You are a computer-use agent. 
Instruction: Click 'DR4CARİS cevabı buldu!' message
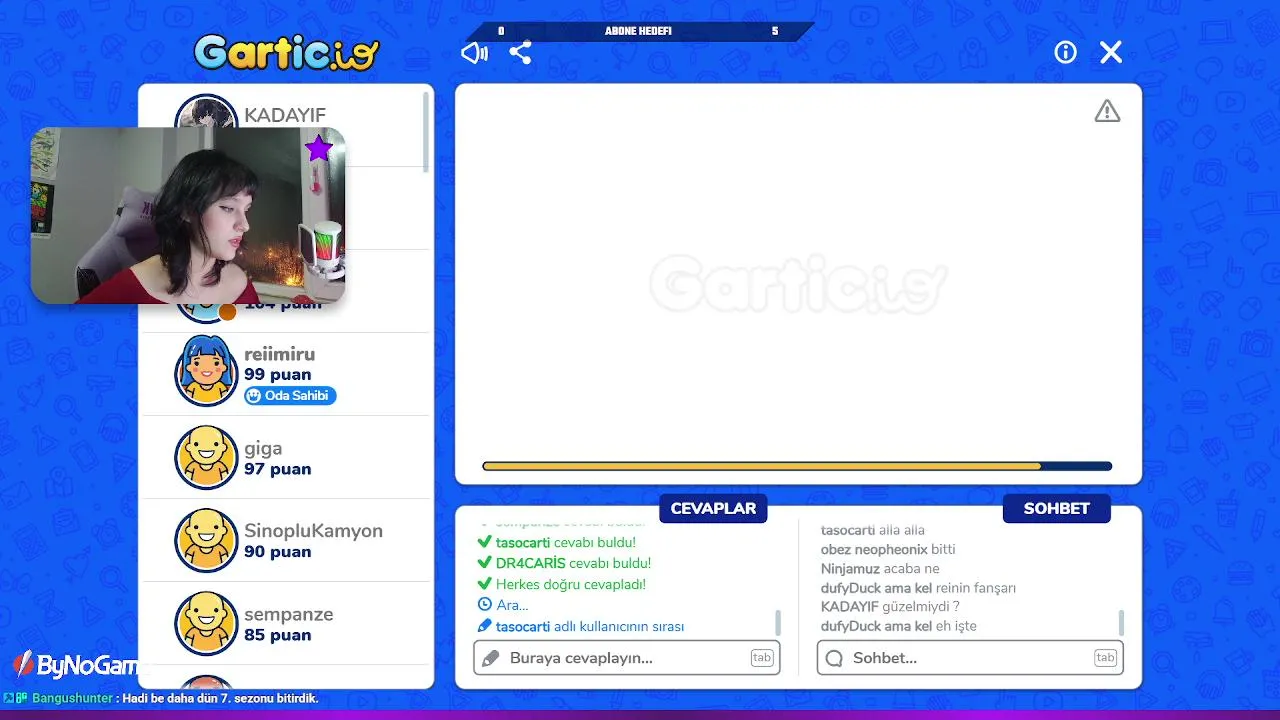(x=574, y=563)
